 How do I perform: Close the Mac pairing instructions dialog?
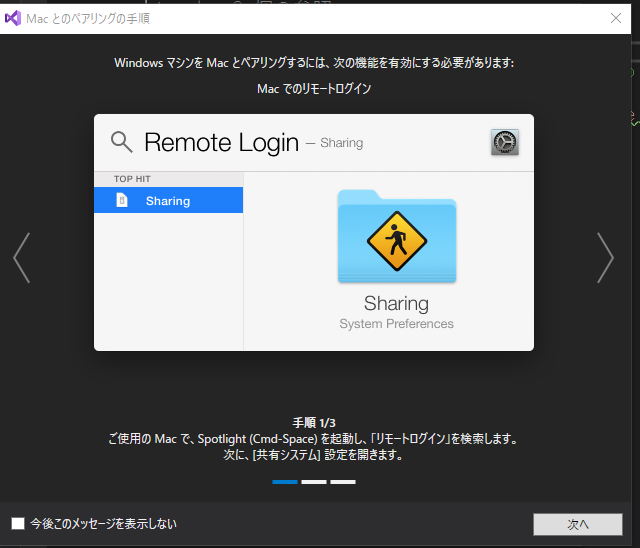tap(616, 18)
